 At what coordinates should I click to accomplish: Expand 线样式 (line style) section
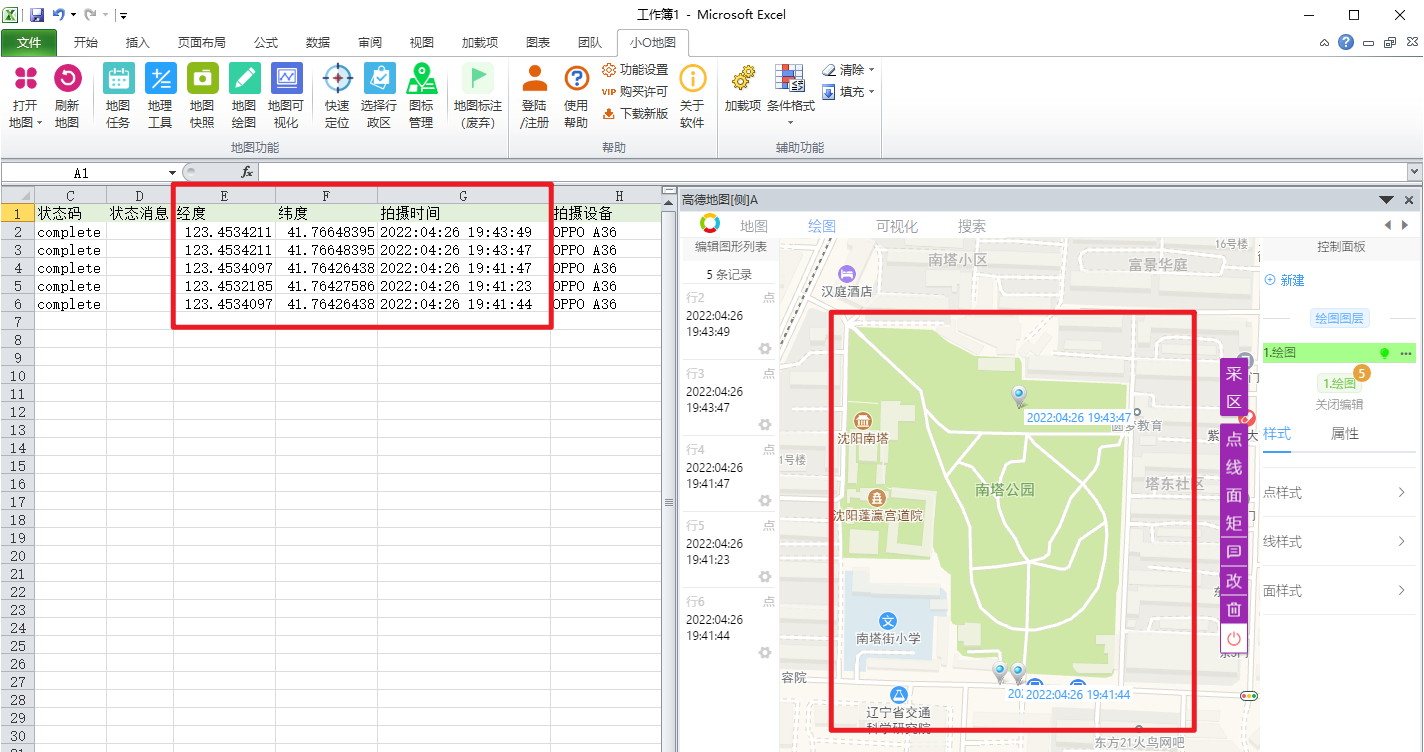point(1338,542)
